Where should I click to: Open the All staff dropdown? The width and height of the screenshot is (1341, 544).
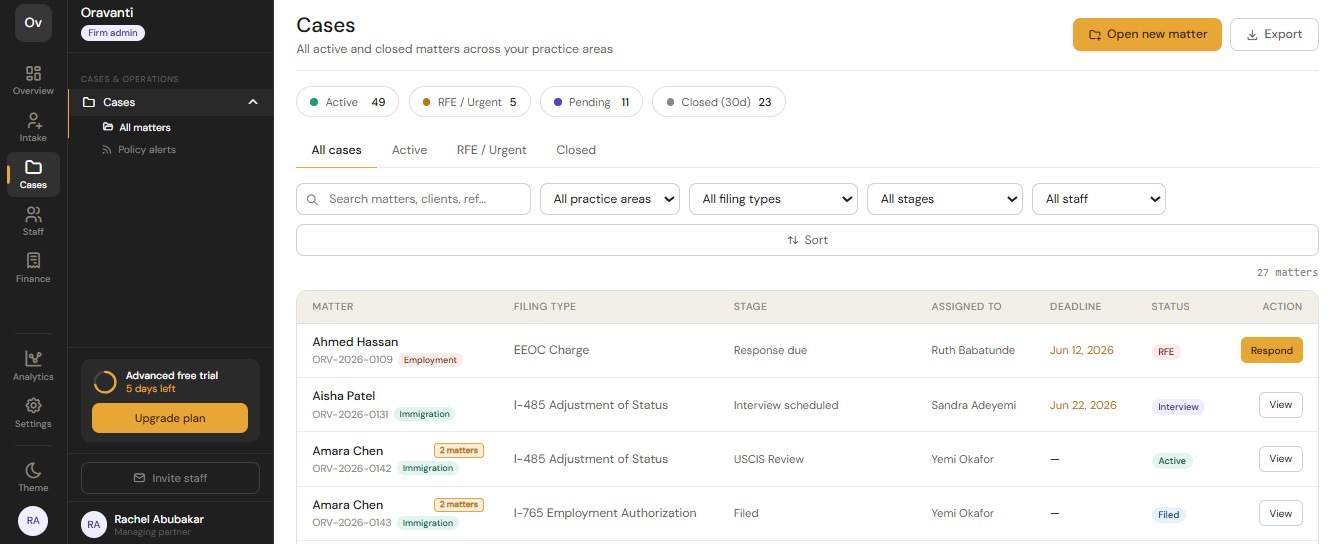(x=1099, y=199)
